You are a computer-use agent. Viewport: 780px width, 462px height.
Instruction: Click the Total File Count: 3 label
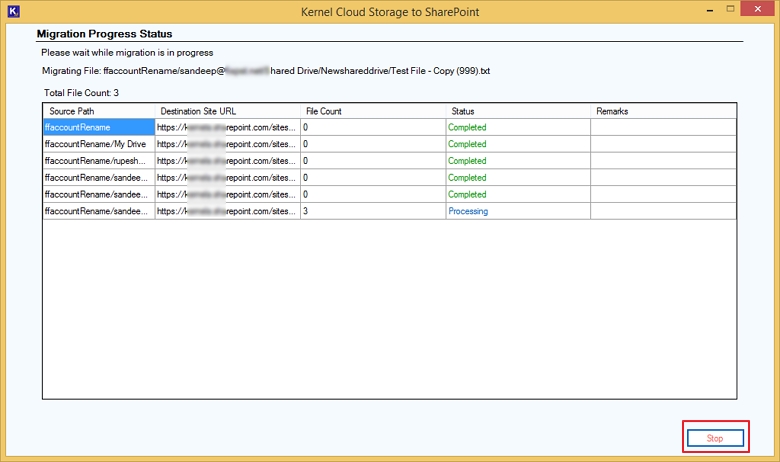pos(81,92)
